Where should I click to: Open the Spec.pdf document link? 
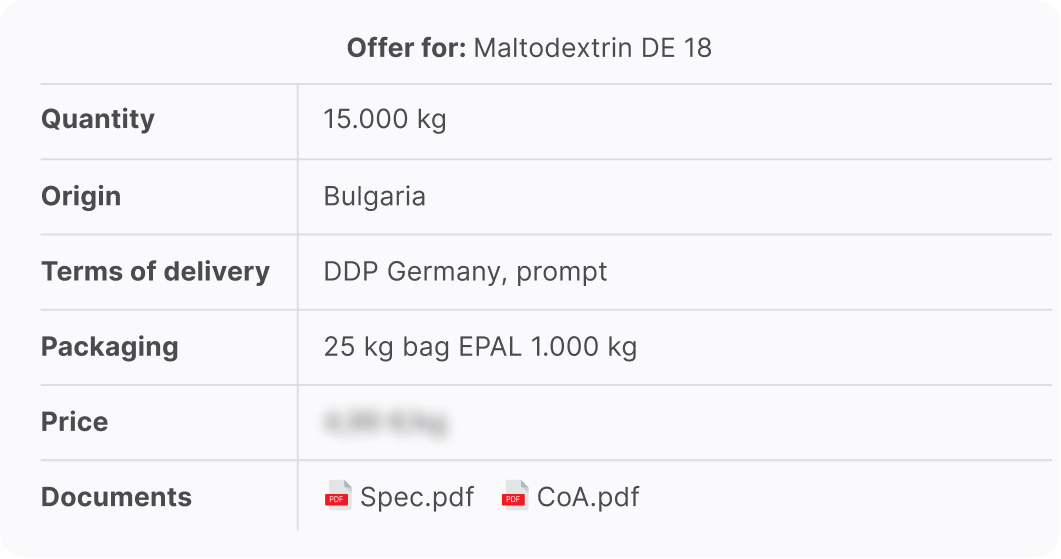point(417,497)
